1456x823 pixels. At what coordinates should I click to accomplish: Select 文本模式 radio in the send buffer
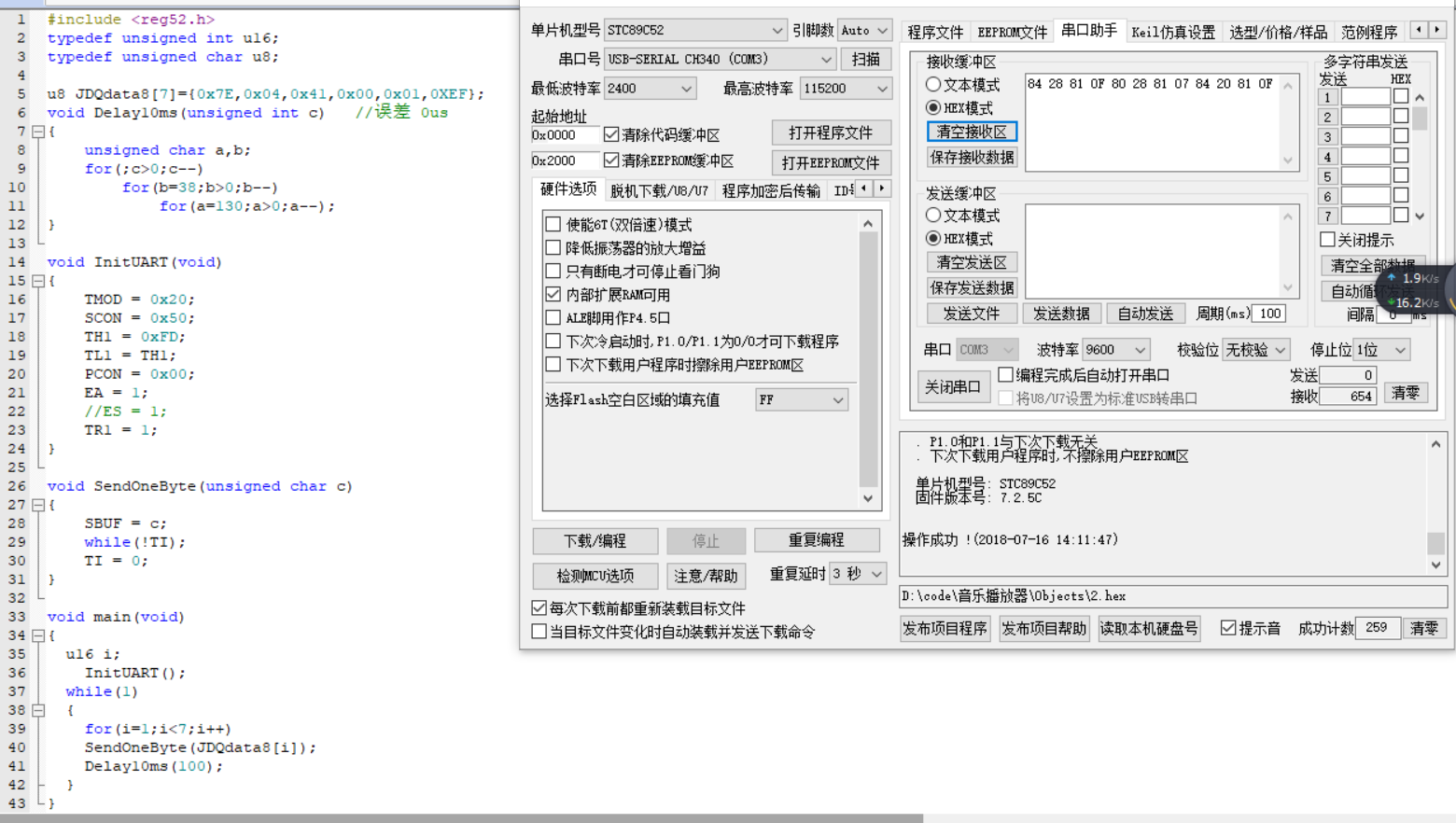[x=934, y=215]
